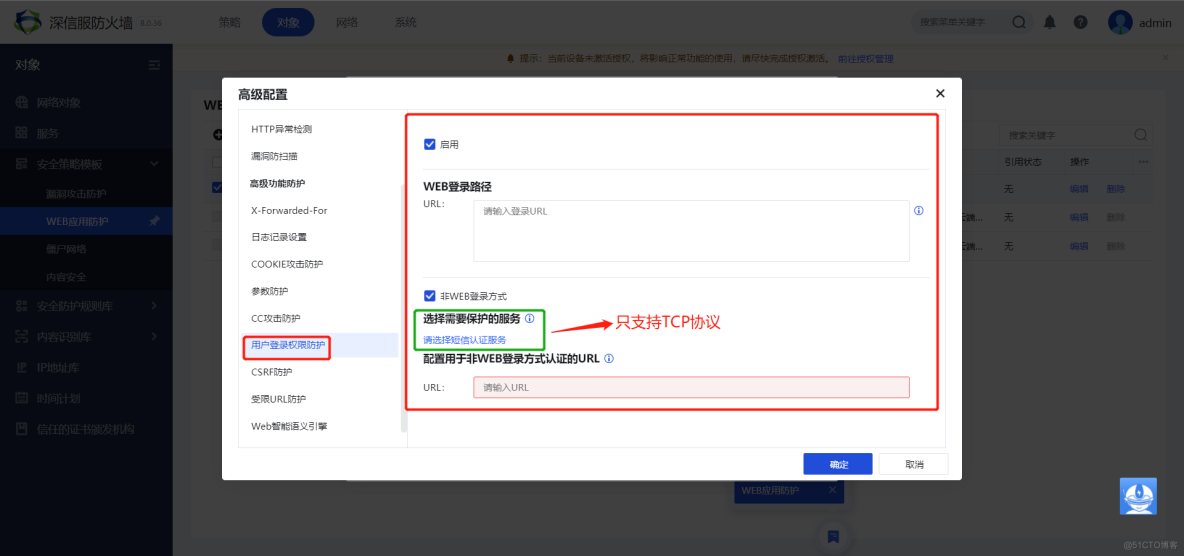Close the 高级配置 dialog with X
Image resolution: width=1184 pixels, height=556 pixels.
click(940, 94)
